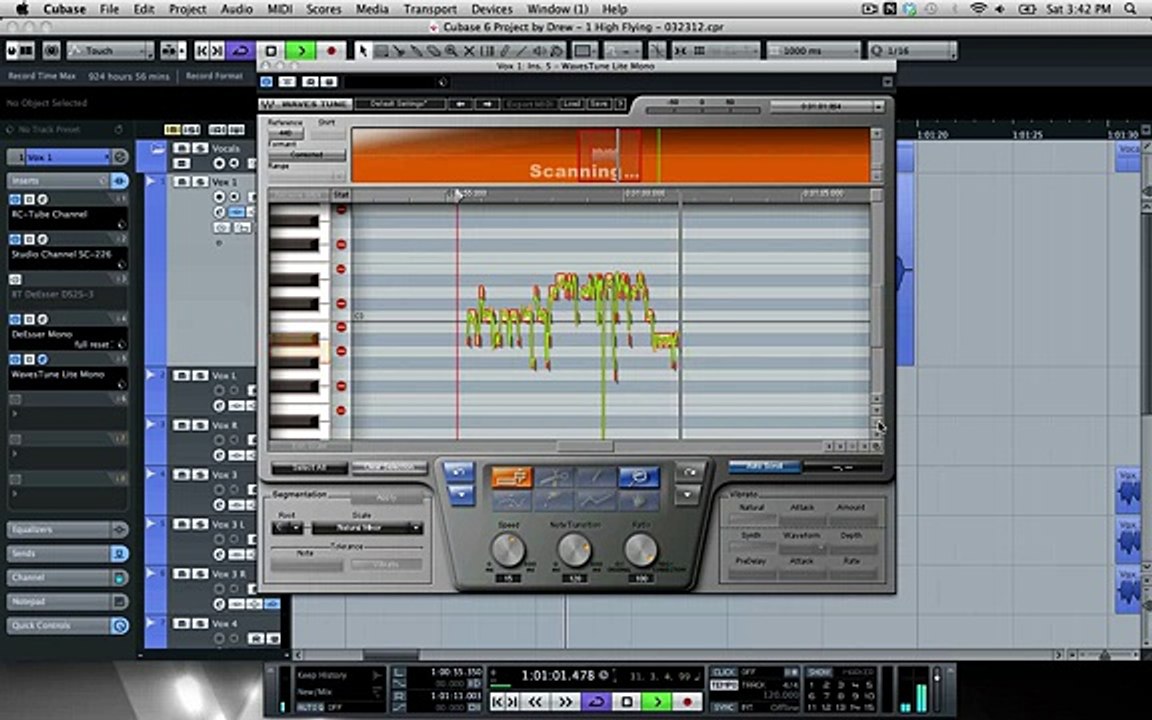Adjust the Ratio knob
Viewport: 1152px width, 720px height.
641,549
